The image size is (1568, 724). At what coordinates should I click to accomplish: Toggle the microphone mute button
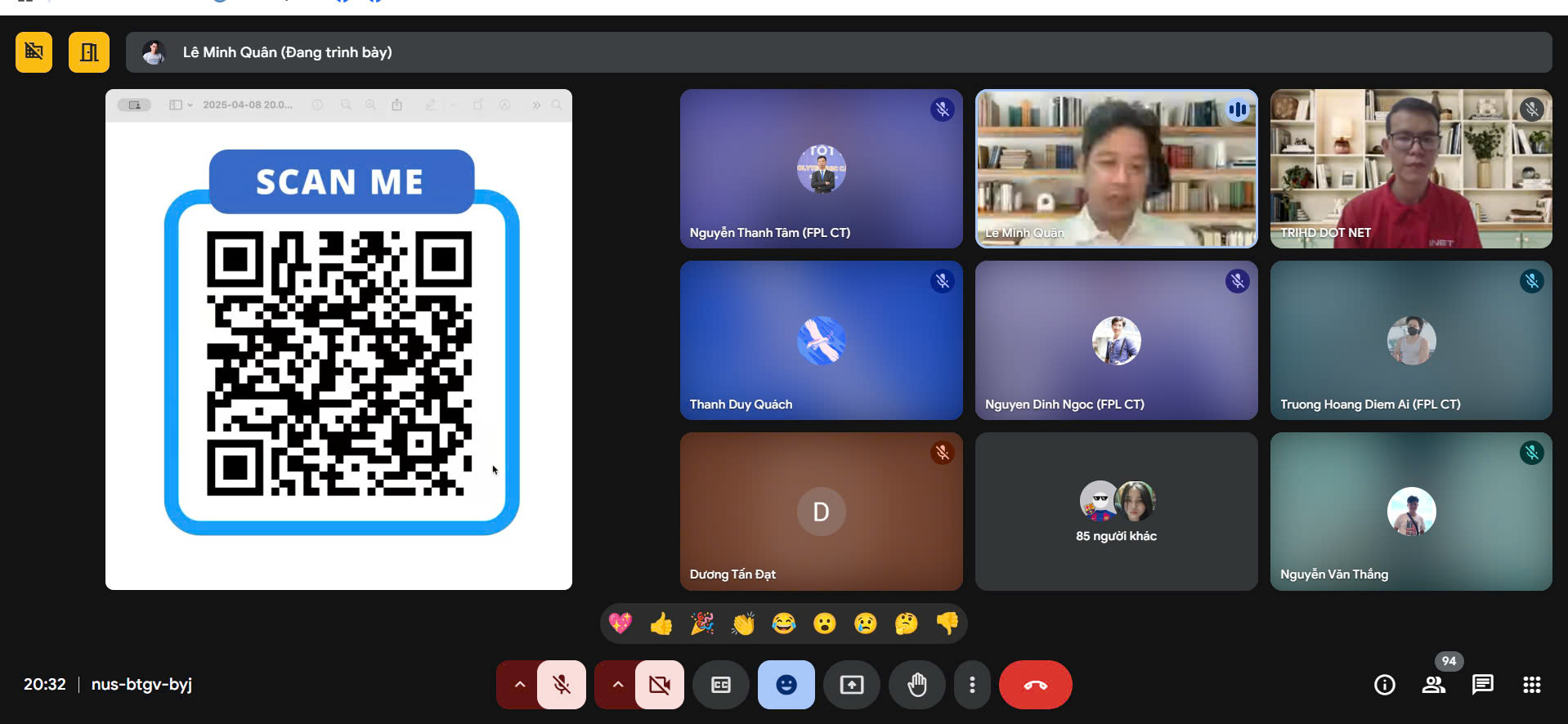[562, 685]
